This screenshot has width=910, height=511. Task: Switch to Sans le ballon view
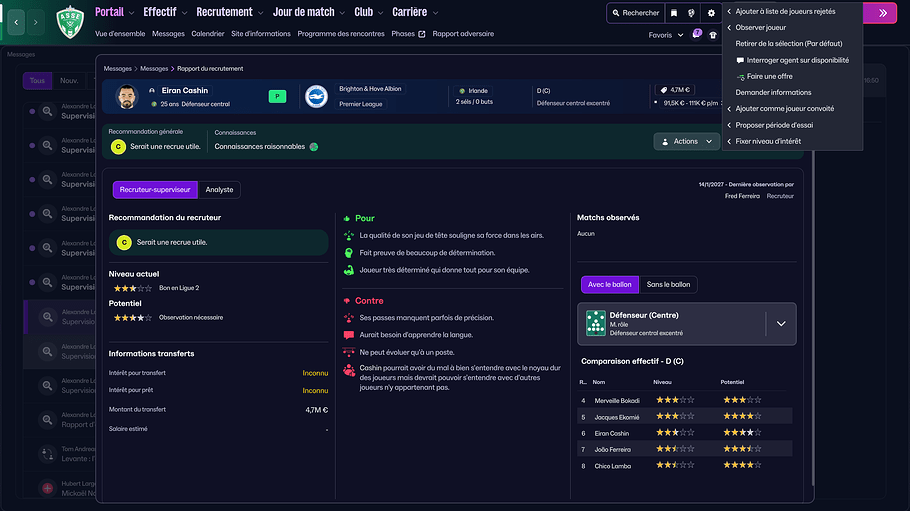[x=668, y=284]
